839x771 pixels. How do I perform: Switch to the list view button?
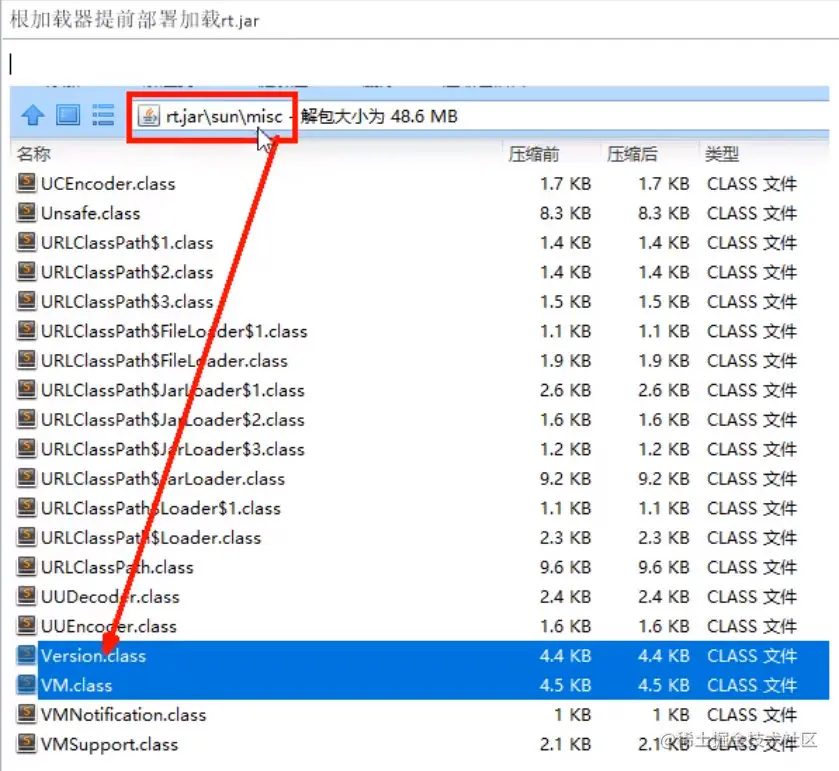(x=103, y=115)
